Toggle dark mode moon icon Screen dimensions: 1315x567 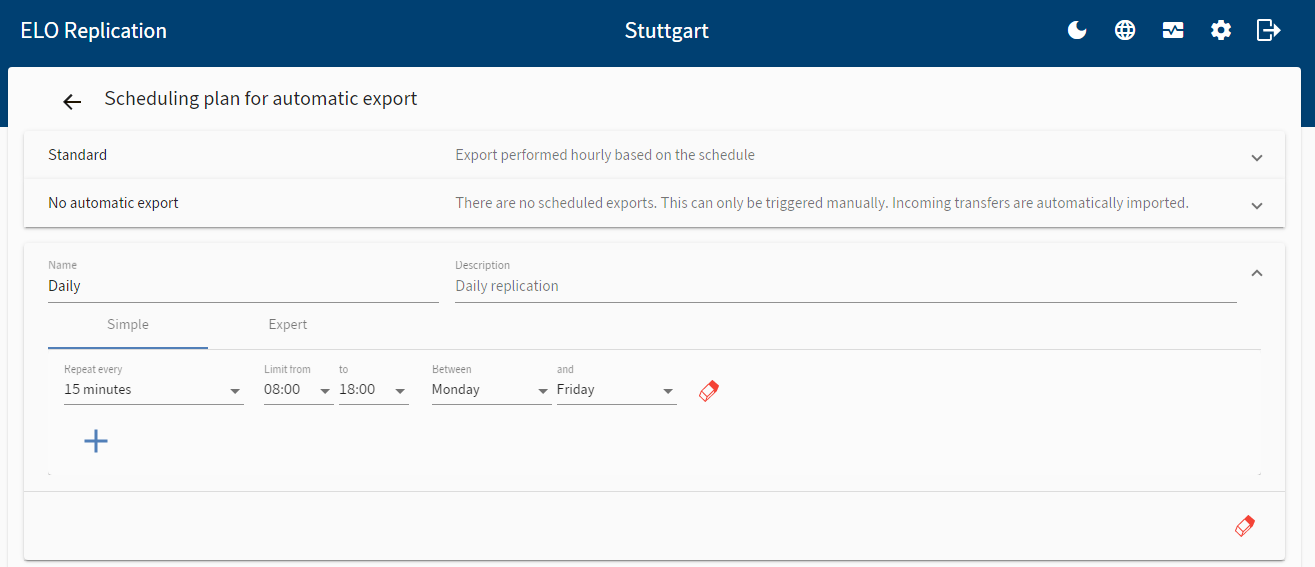tap(1077, 30)
